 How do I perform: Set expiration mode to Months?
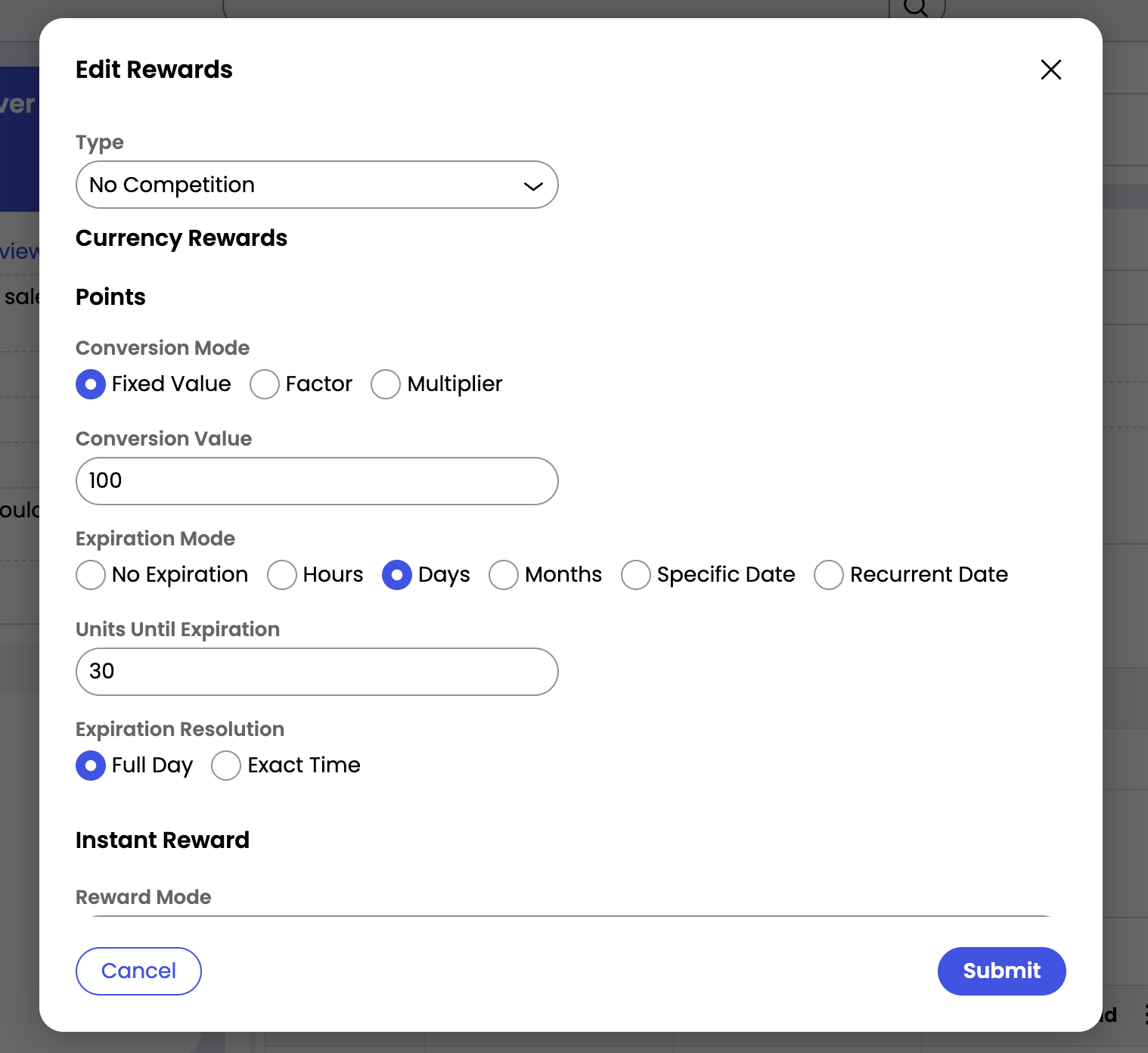(x=504, y=575)
